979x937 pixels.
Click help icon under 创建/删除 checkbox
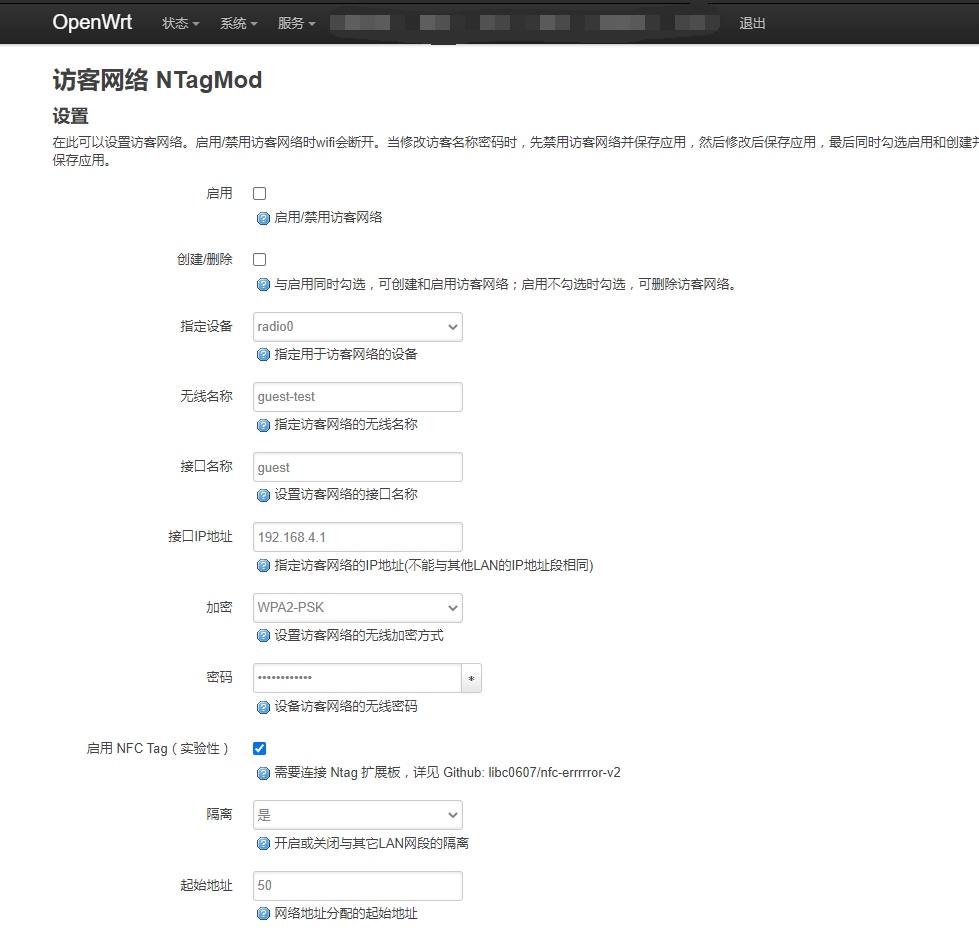pyautogui.click(x=263, y=285)
